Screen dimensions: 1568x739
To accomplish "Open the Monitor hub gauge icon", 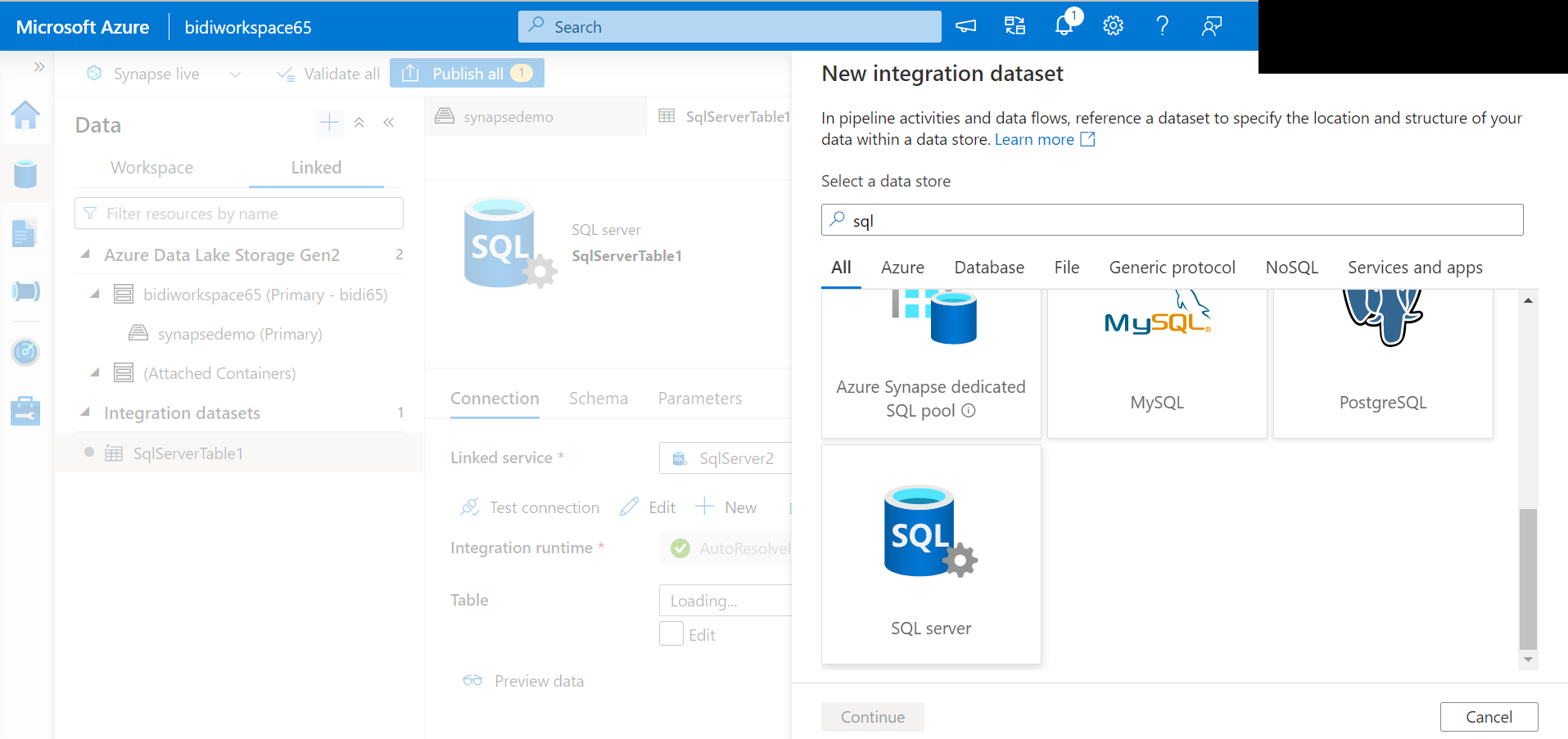I will coord(25,352).
